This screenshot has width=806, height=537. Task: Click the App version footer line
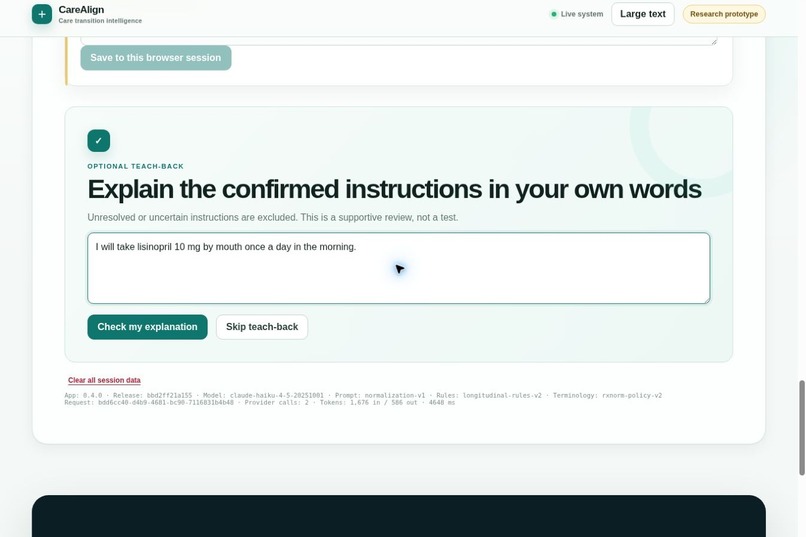[x=363, y=396]
